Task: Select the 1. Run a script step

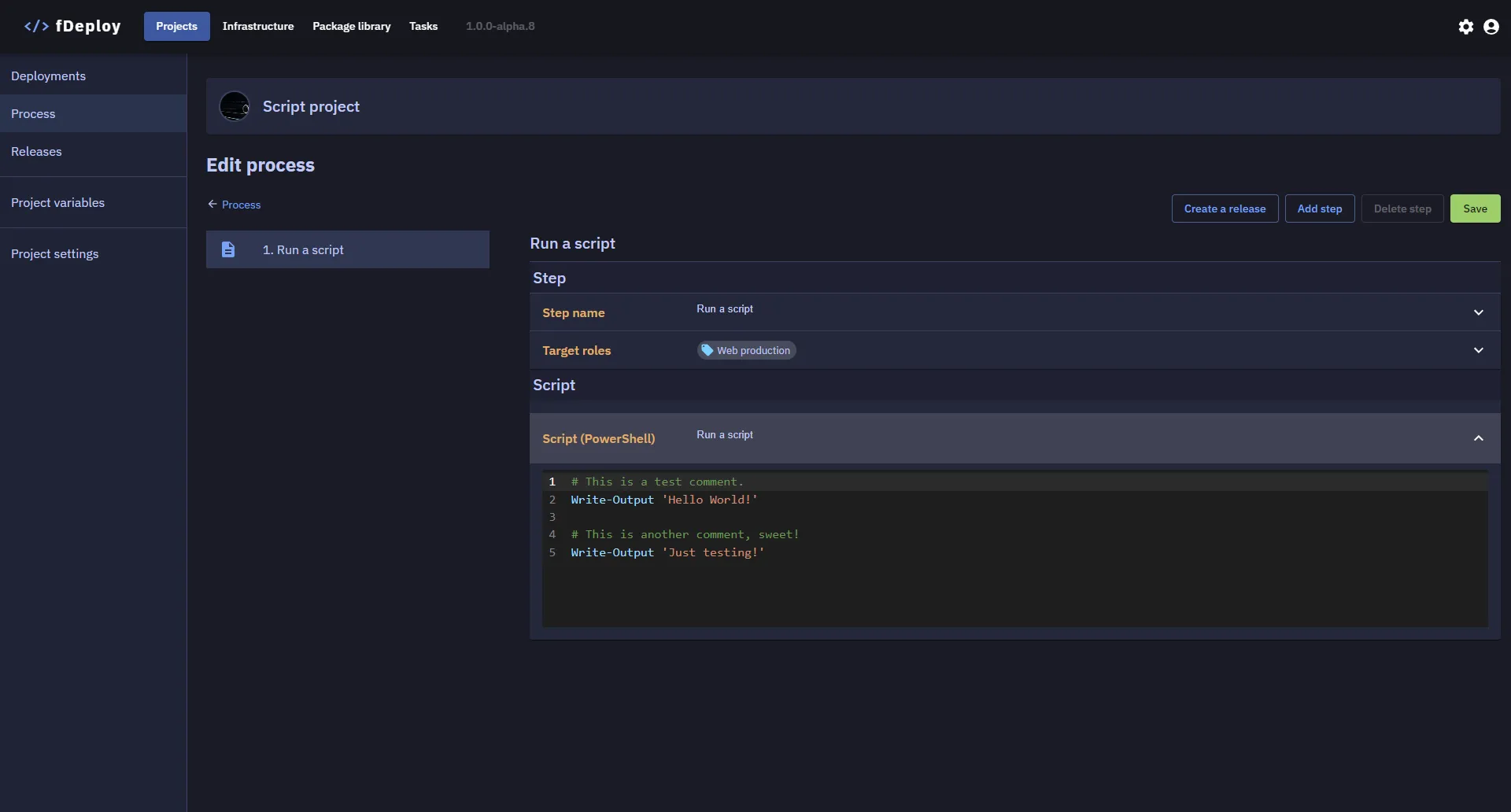Action: click(348, 249)
